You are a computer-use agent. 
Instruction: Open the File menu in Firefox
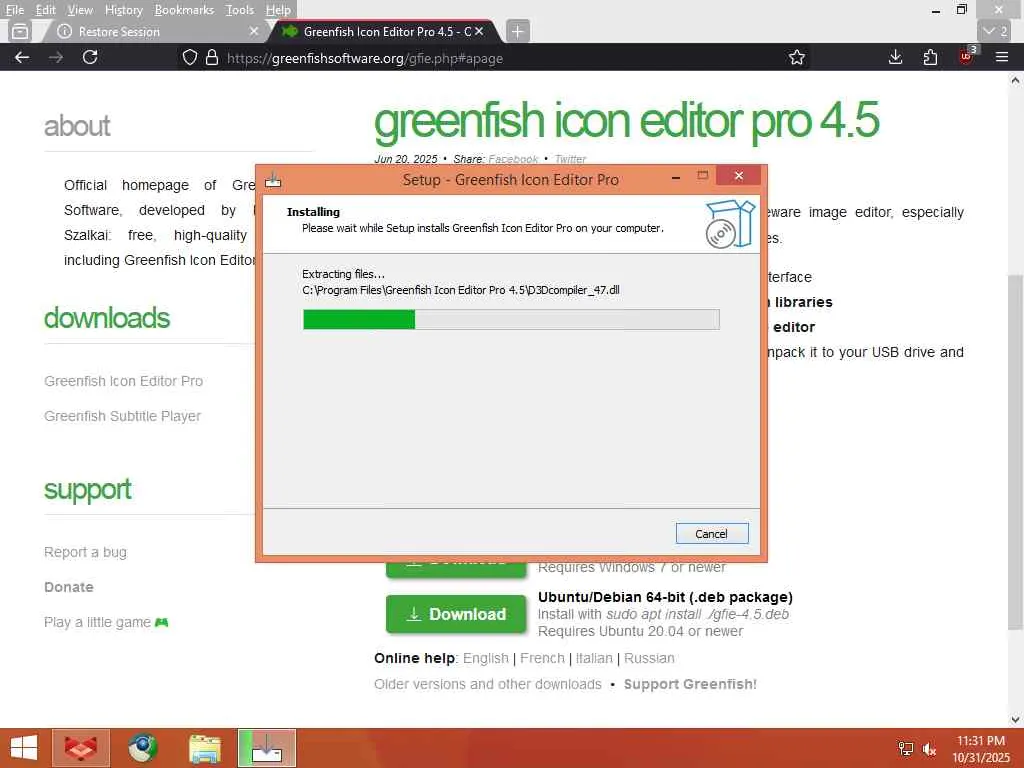point(14,10)
